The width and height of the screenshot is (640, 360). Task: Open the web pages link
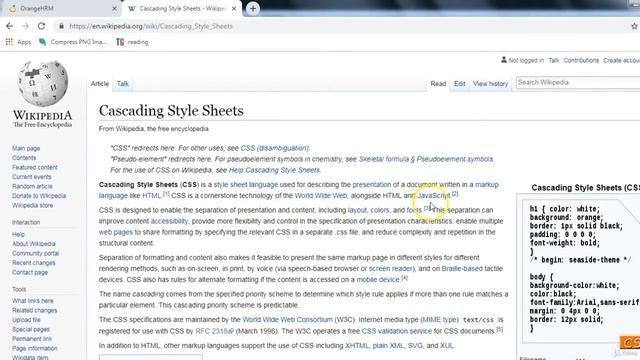point(116,232)
